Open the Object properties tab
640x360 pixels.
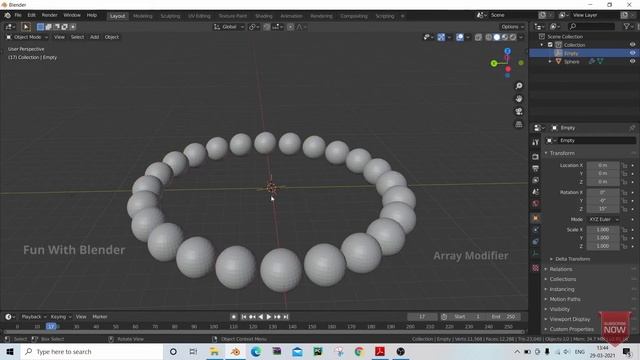coord(536,218)
